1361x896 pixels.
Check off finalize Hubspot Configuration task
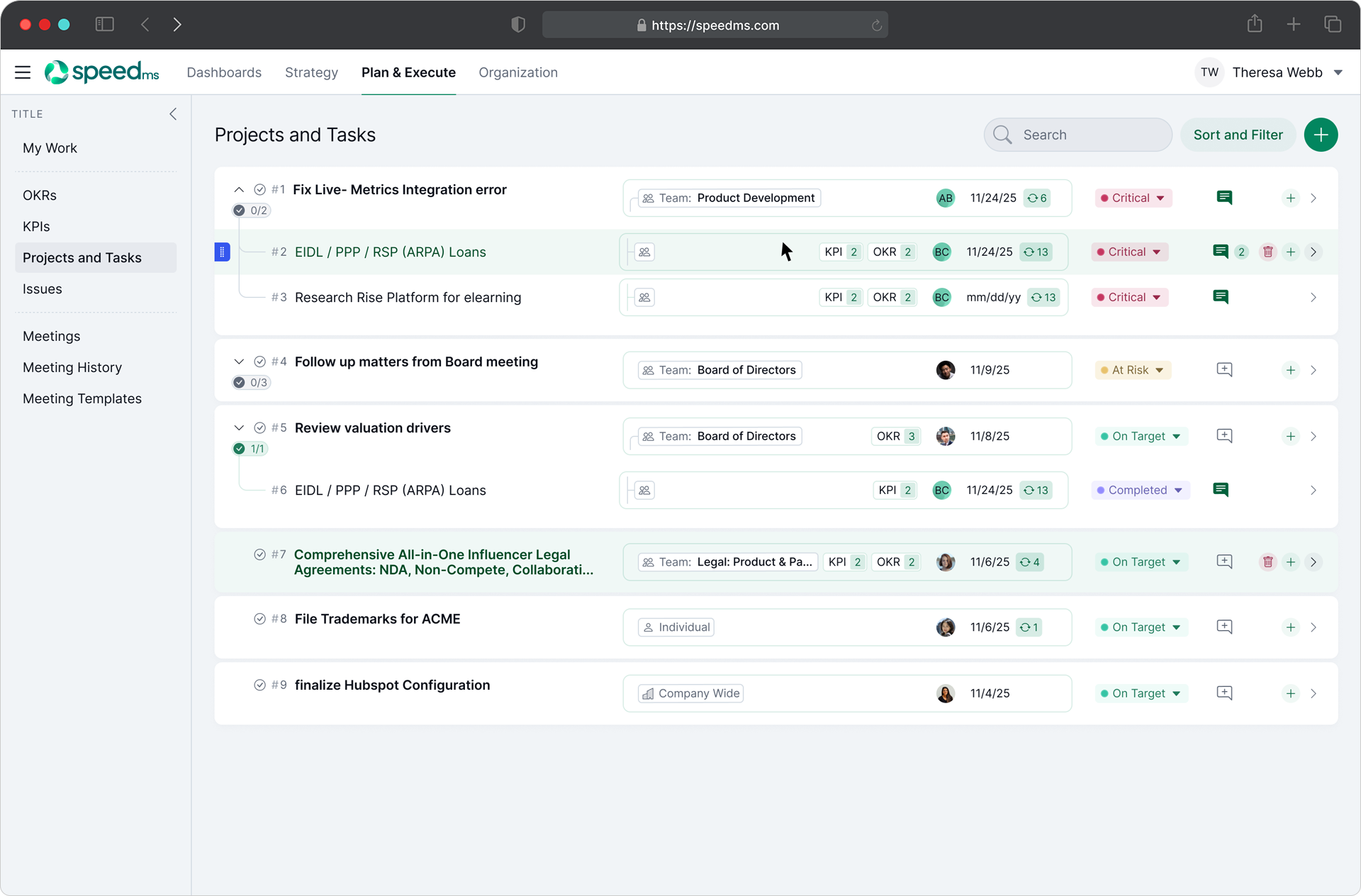point(259,685)
